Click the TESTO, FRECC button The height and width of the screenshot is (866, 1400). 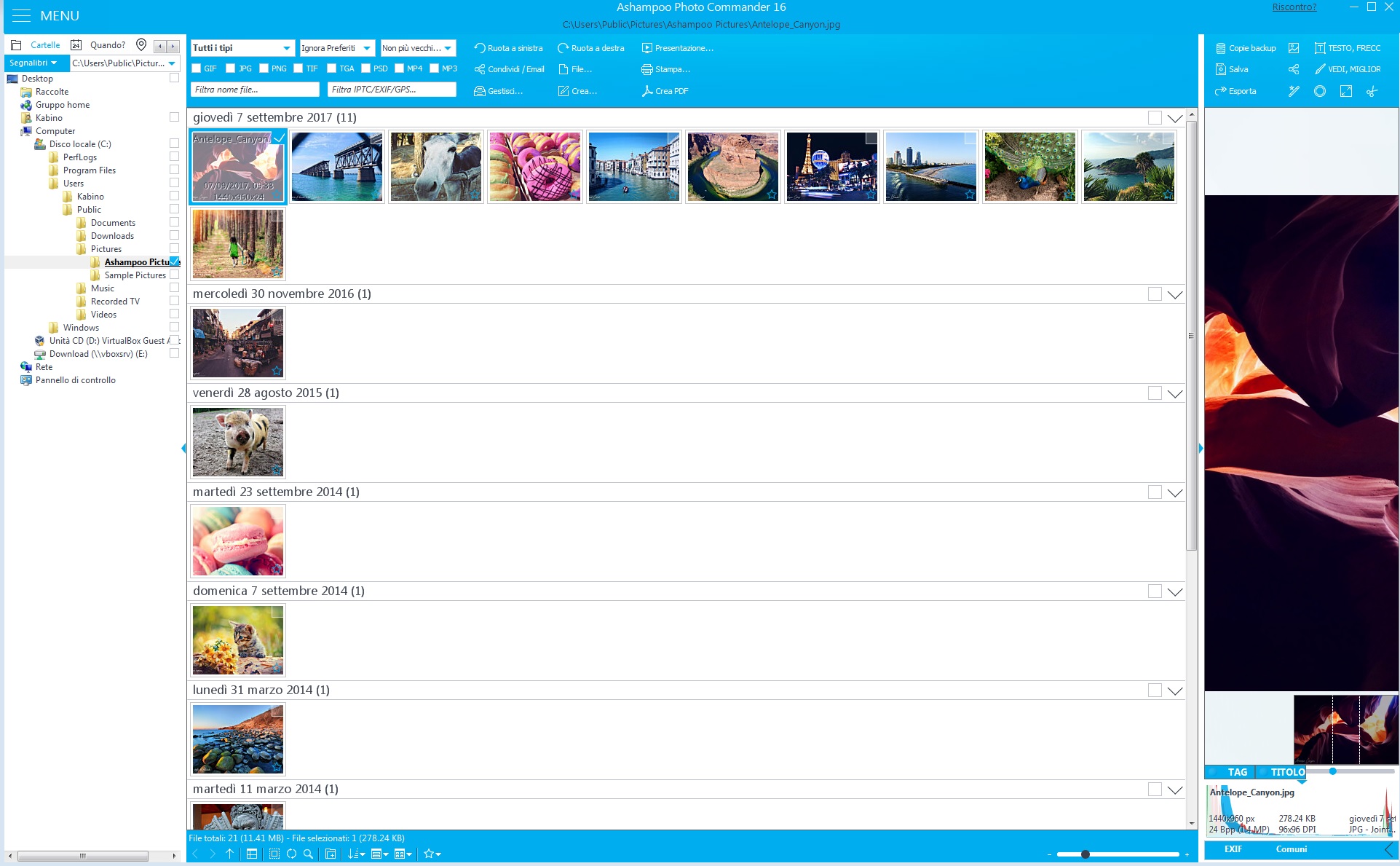coord(1347,48)
